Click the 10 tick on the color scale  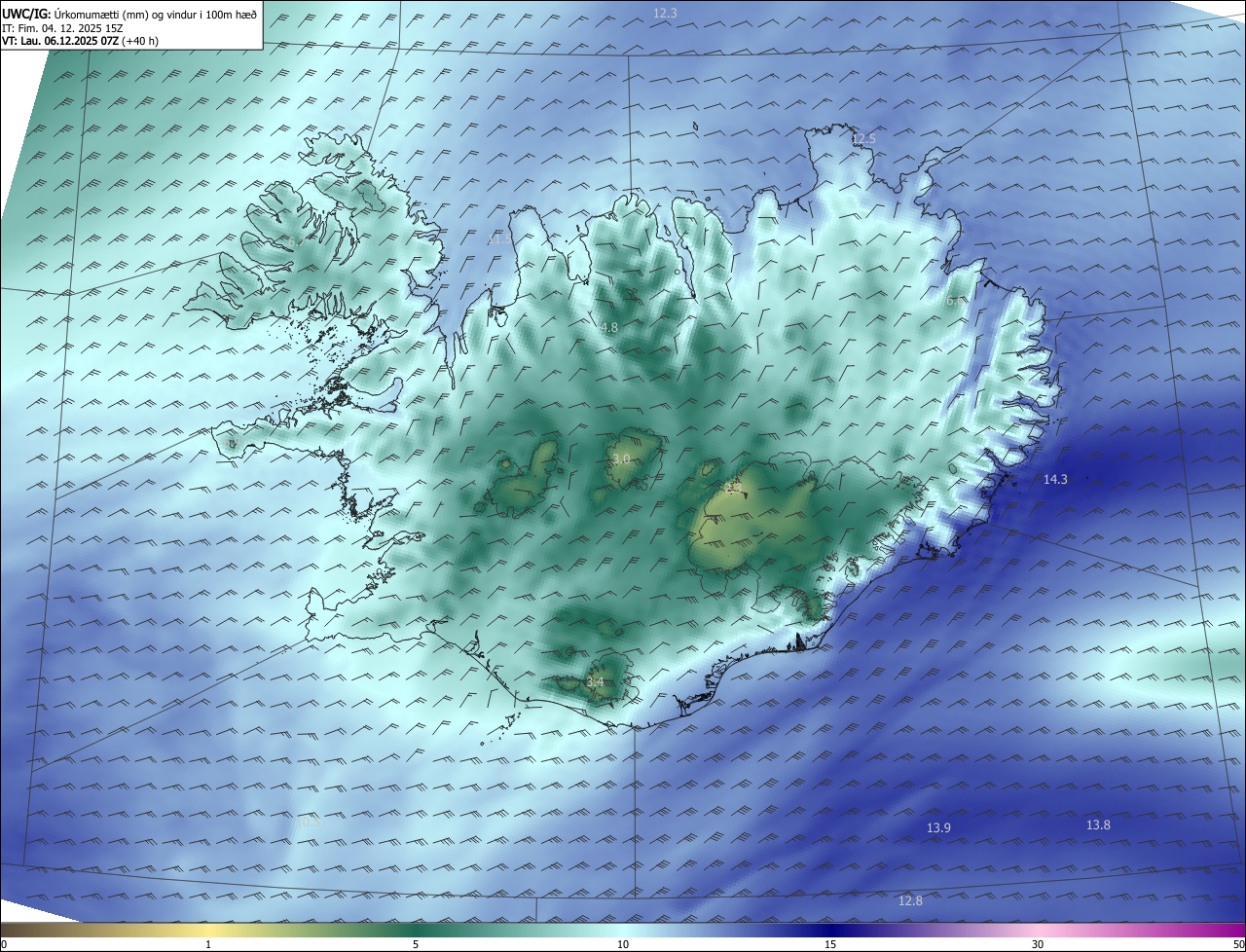(x=623, y=944)
